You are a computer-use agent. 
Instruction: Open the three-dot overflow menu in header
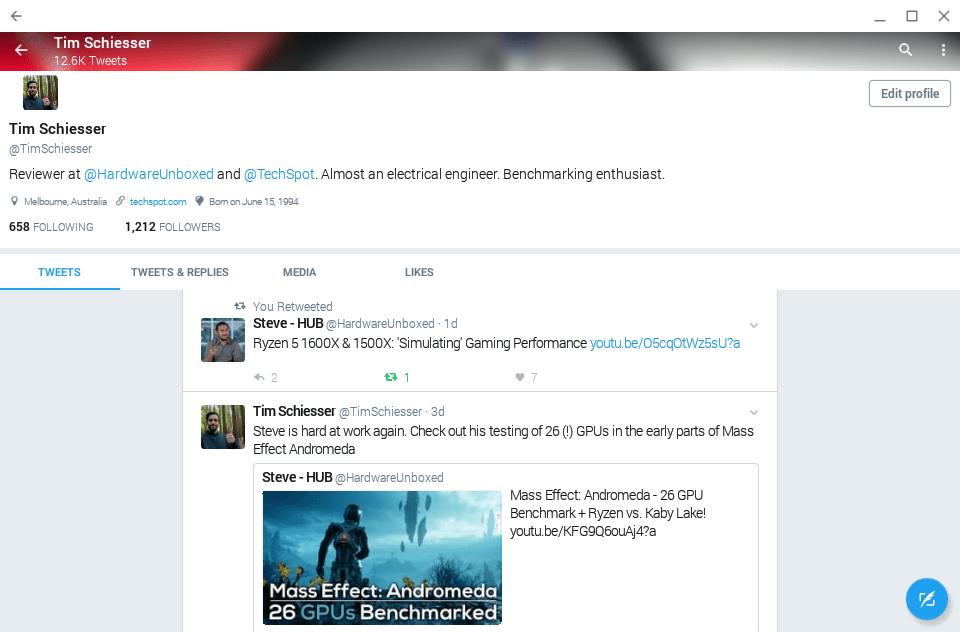[943, 50]
